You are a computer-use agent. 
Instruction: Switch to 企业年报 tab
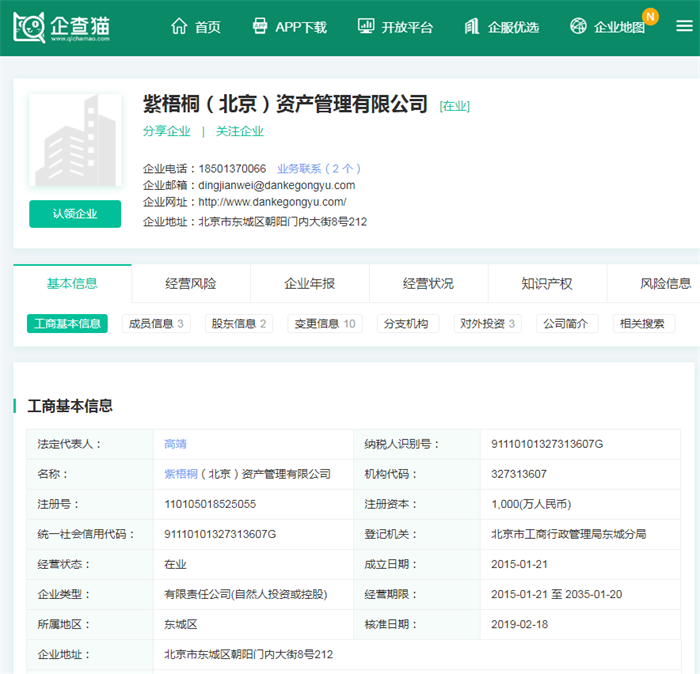tap(310, 283)
